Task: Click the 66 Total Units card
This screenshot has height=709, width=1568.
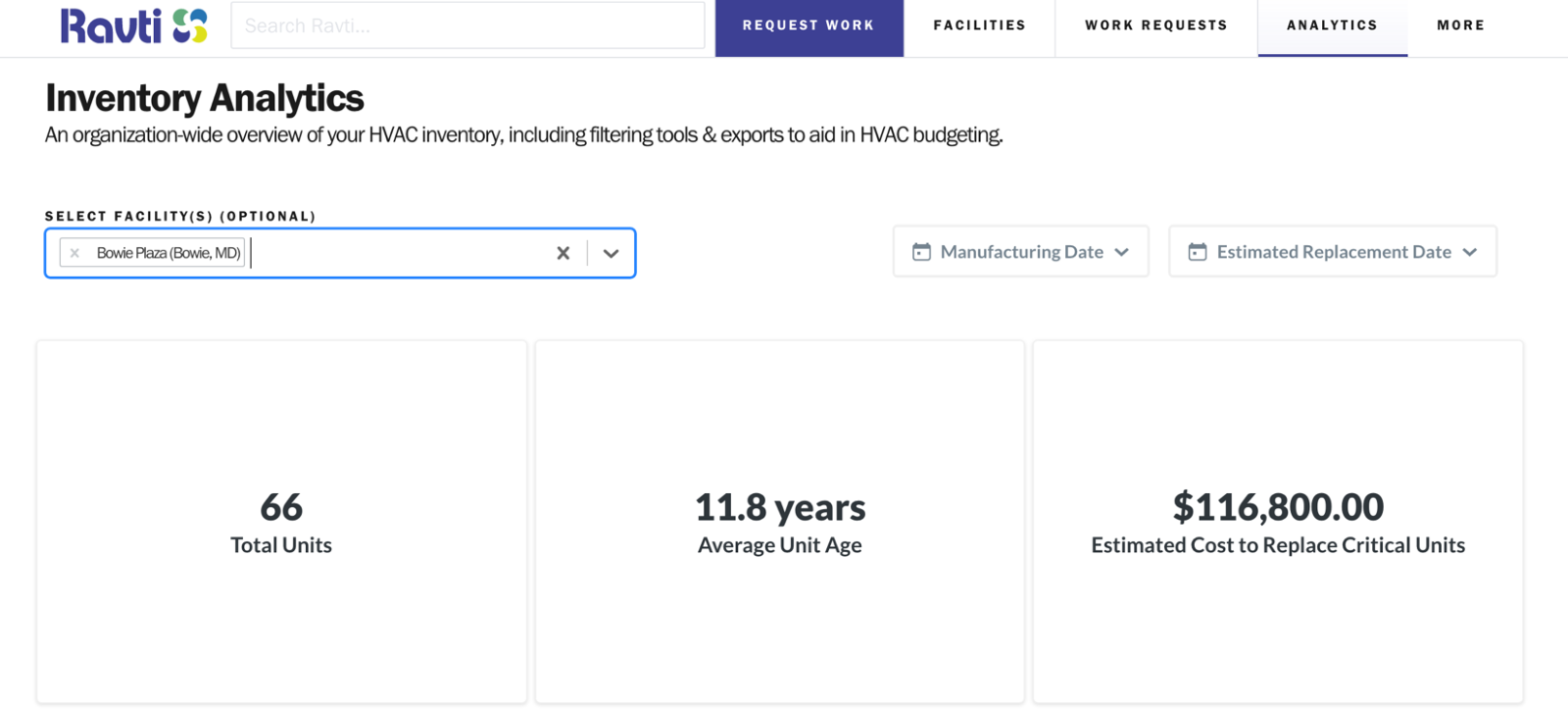Action: 281,522
